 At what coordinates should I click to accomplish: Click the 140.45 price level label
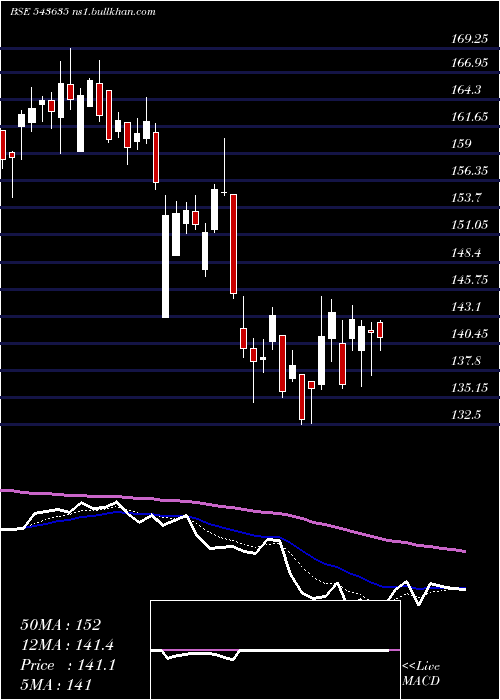[x=469, y=333]
